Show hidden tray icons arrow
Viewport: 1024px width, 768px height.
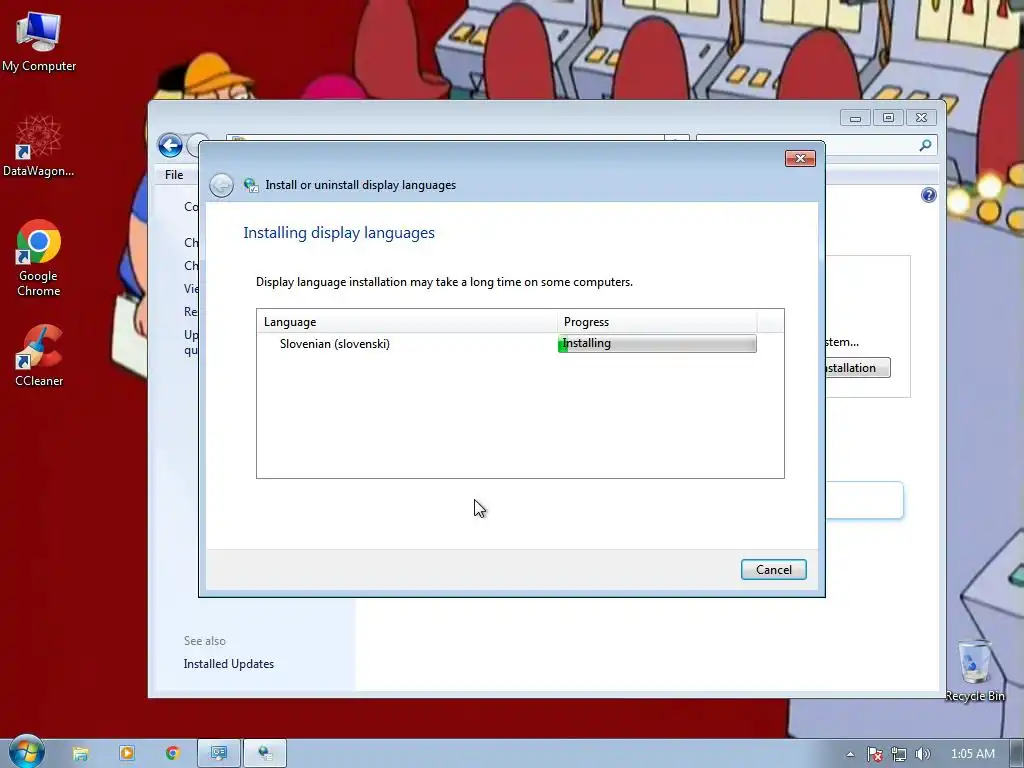coord(850,754)
